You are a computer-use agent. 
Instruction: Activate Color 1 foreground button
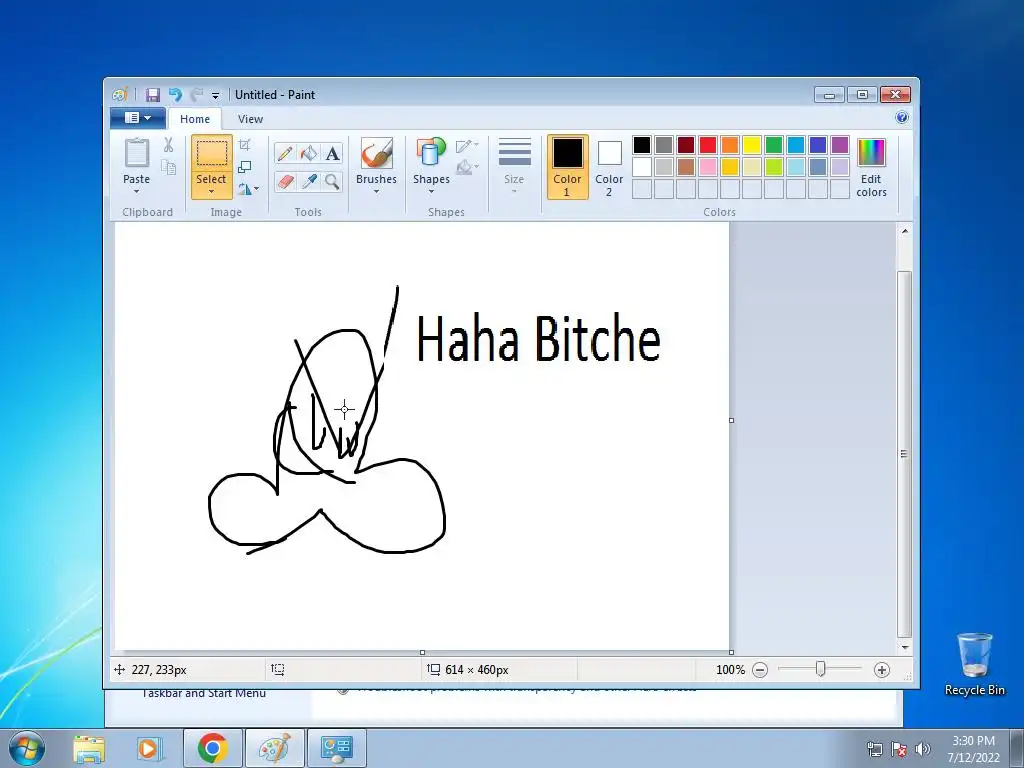click(x=568, y=167)
